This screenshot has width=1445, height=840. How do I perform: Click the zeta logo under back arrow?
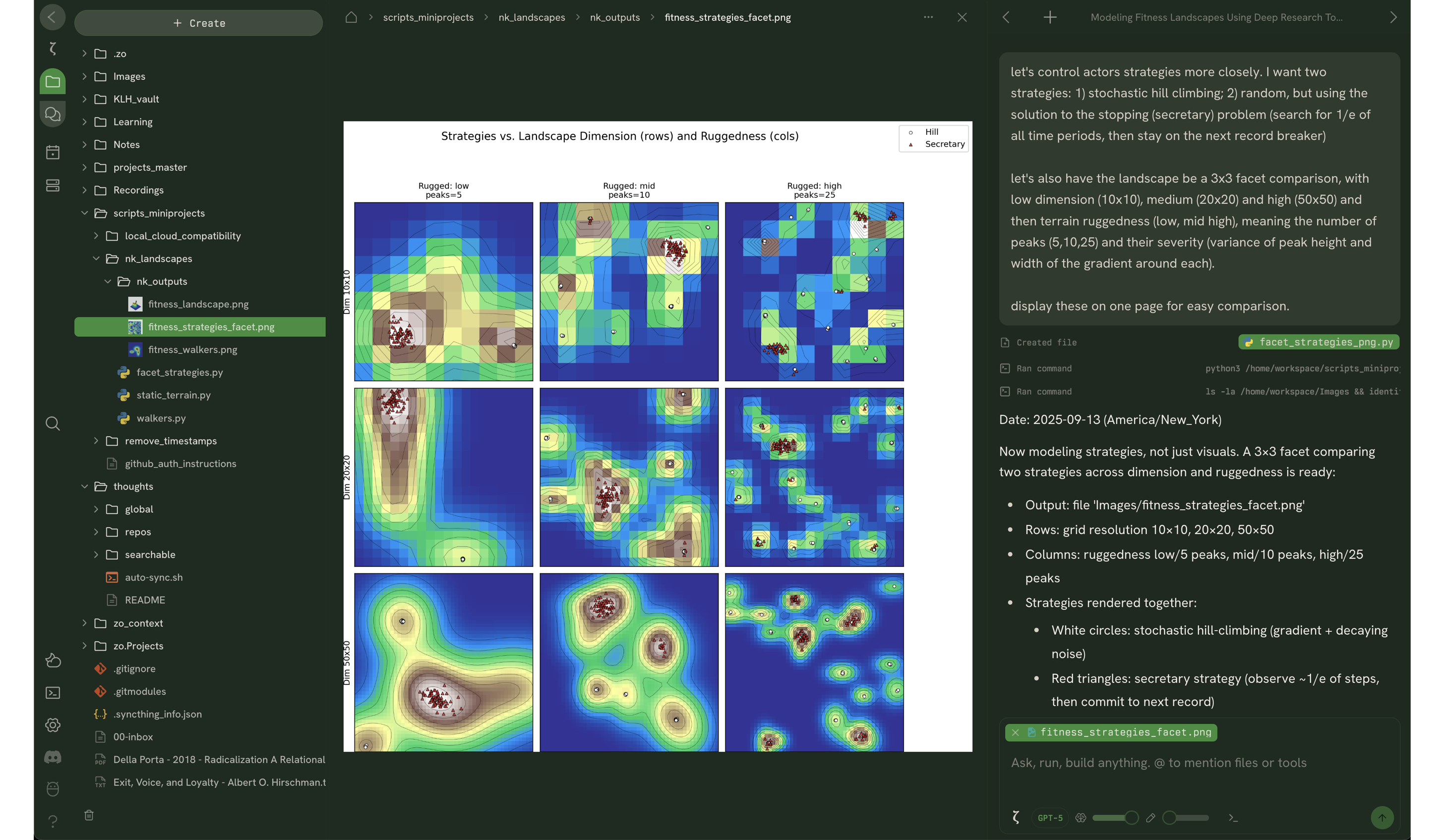(52, 49)
